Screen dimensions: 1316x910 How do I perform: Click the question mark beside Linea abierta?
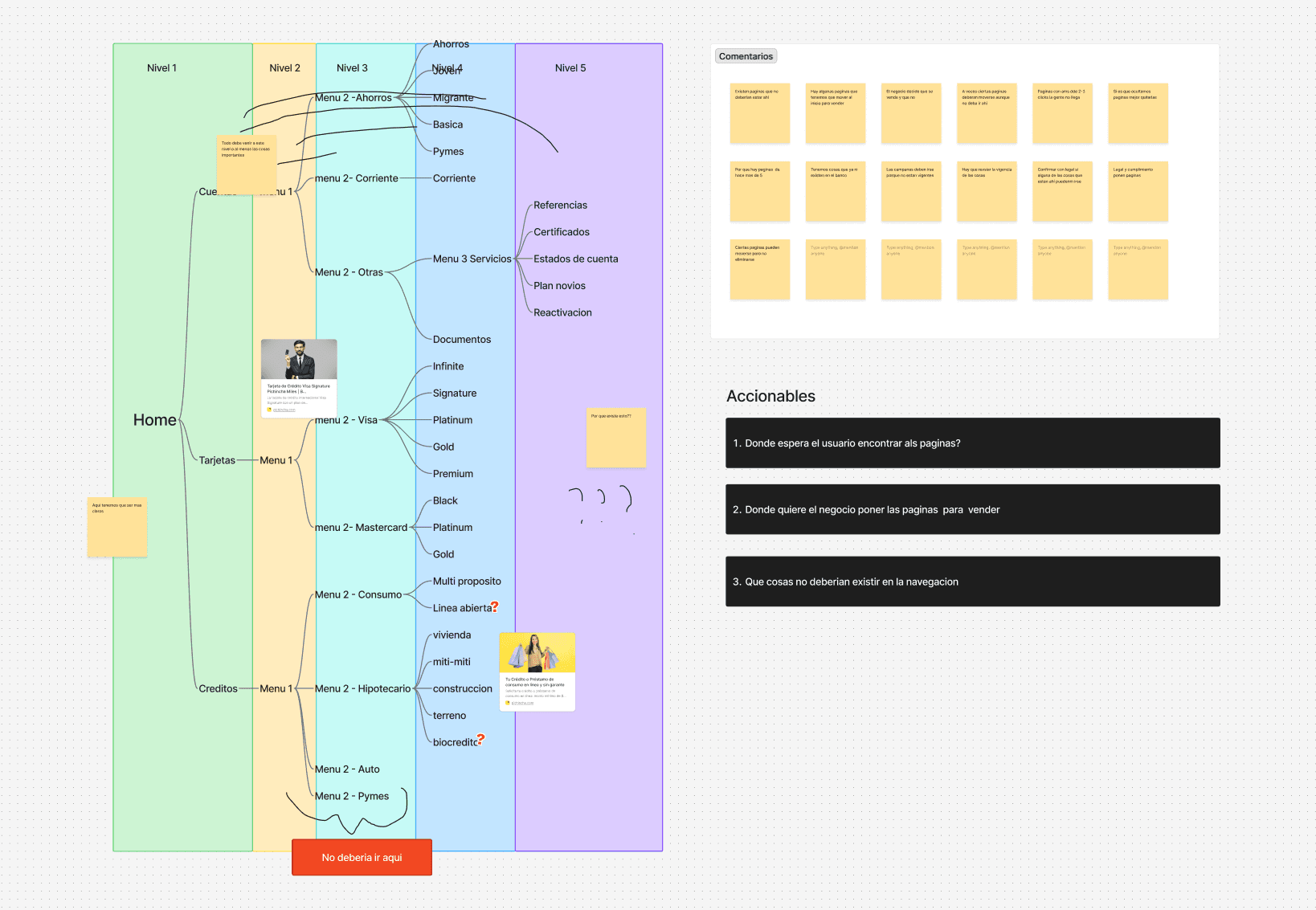click(x=495, y=607)
